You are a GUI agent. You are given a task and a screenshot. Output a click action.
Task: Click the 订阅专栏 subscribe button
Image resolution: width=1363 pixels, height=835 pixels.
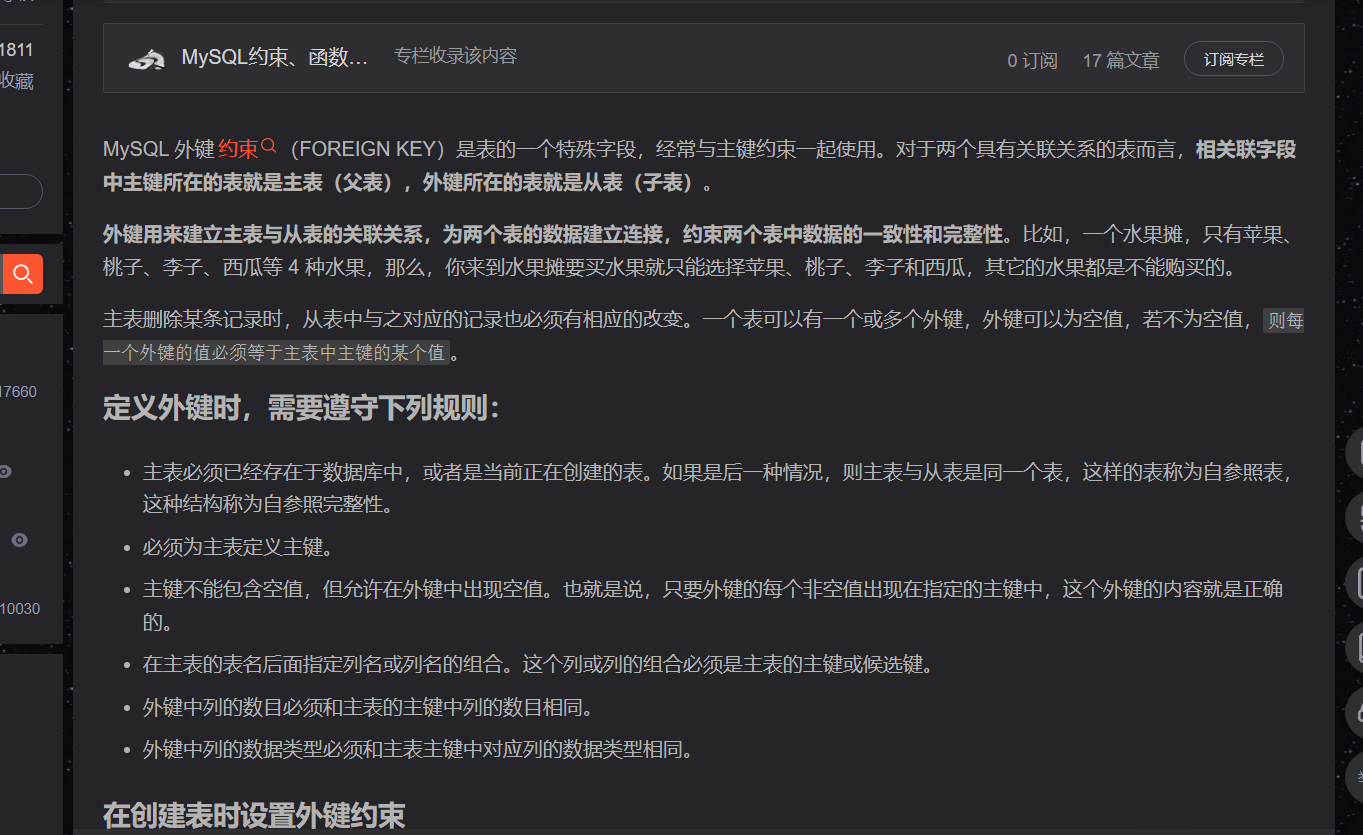coord(1233,58)
